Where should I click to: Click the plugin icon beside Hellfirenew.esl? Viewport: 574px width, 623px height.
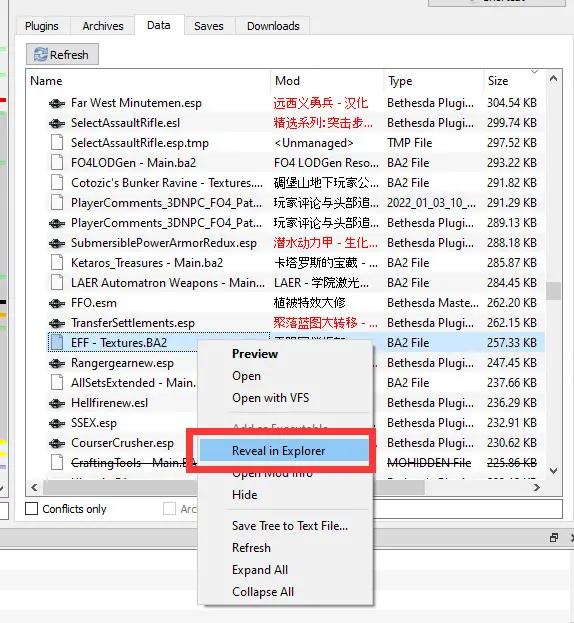coord(57,404)
